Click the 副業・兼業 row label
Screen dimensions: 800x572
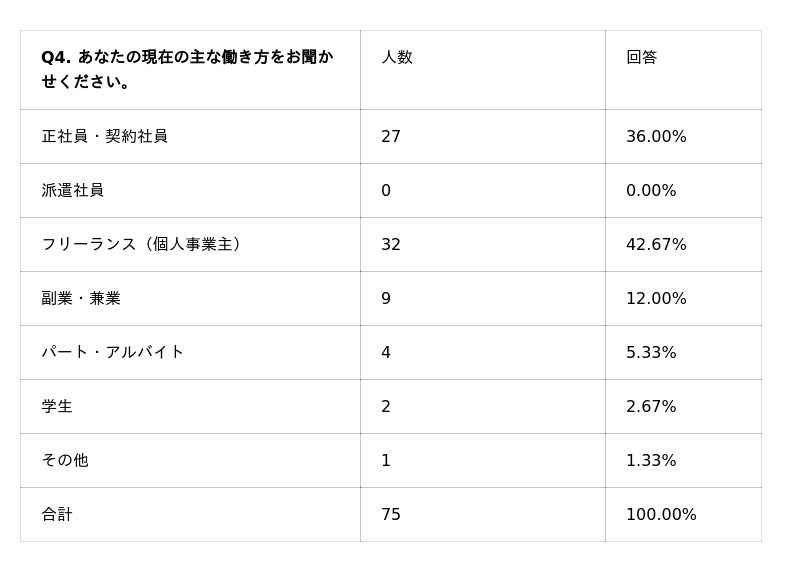(x=81, y=298)
